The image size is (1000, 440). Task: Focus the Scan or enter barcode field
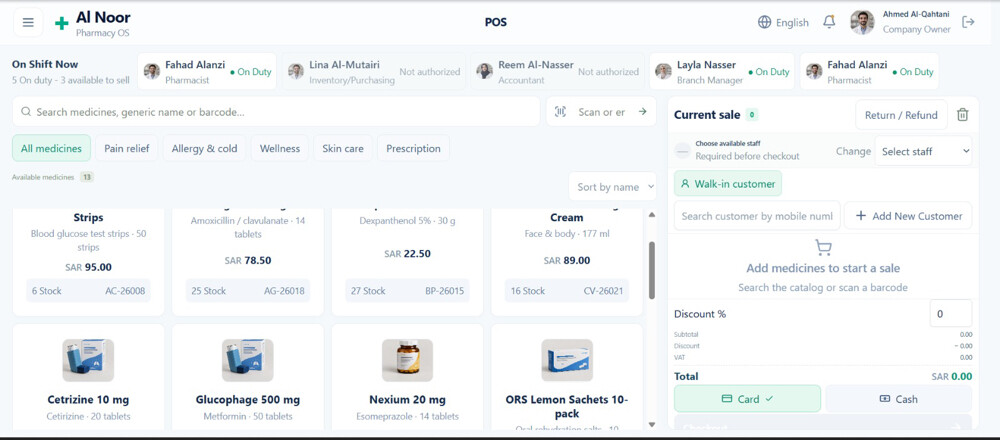tap(601, 112)
